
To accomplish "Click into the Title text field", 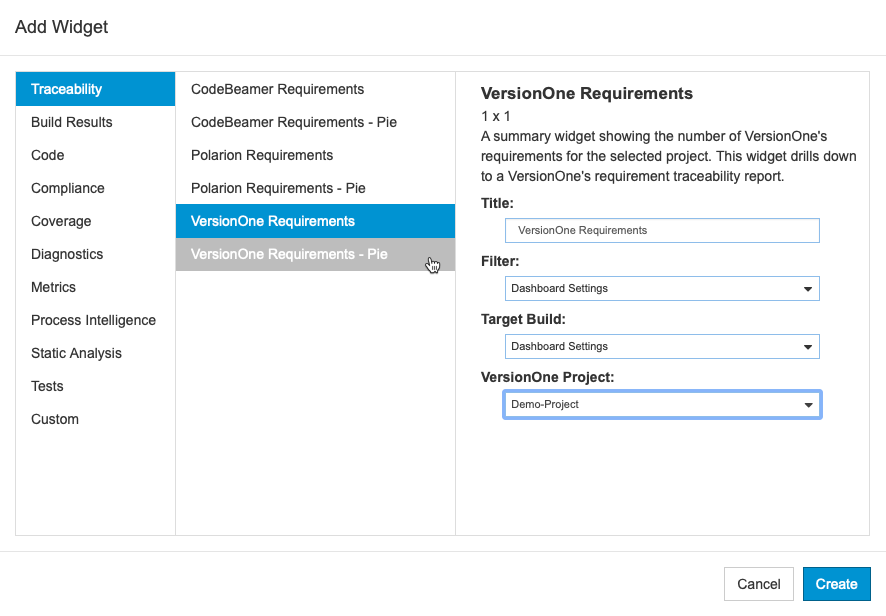I will point(662,231).
